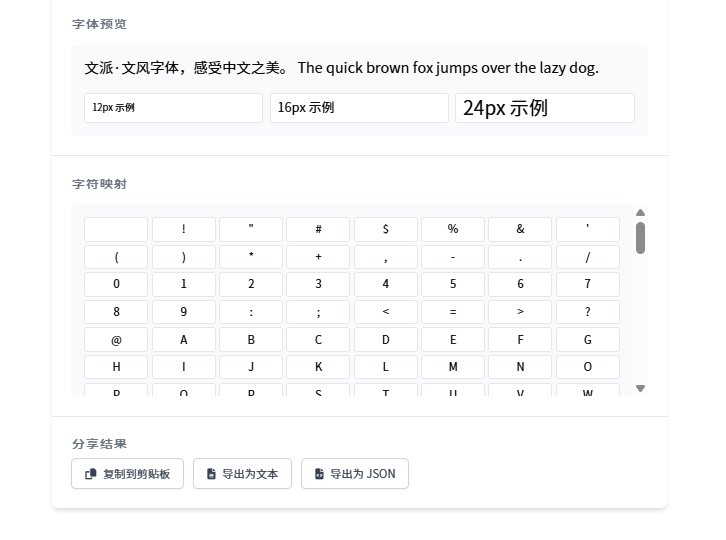The width and height of the screenshot is (726, 540).
Task: Select the letter A character cell
Action: 183,340
